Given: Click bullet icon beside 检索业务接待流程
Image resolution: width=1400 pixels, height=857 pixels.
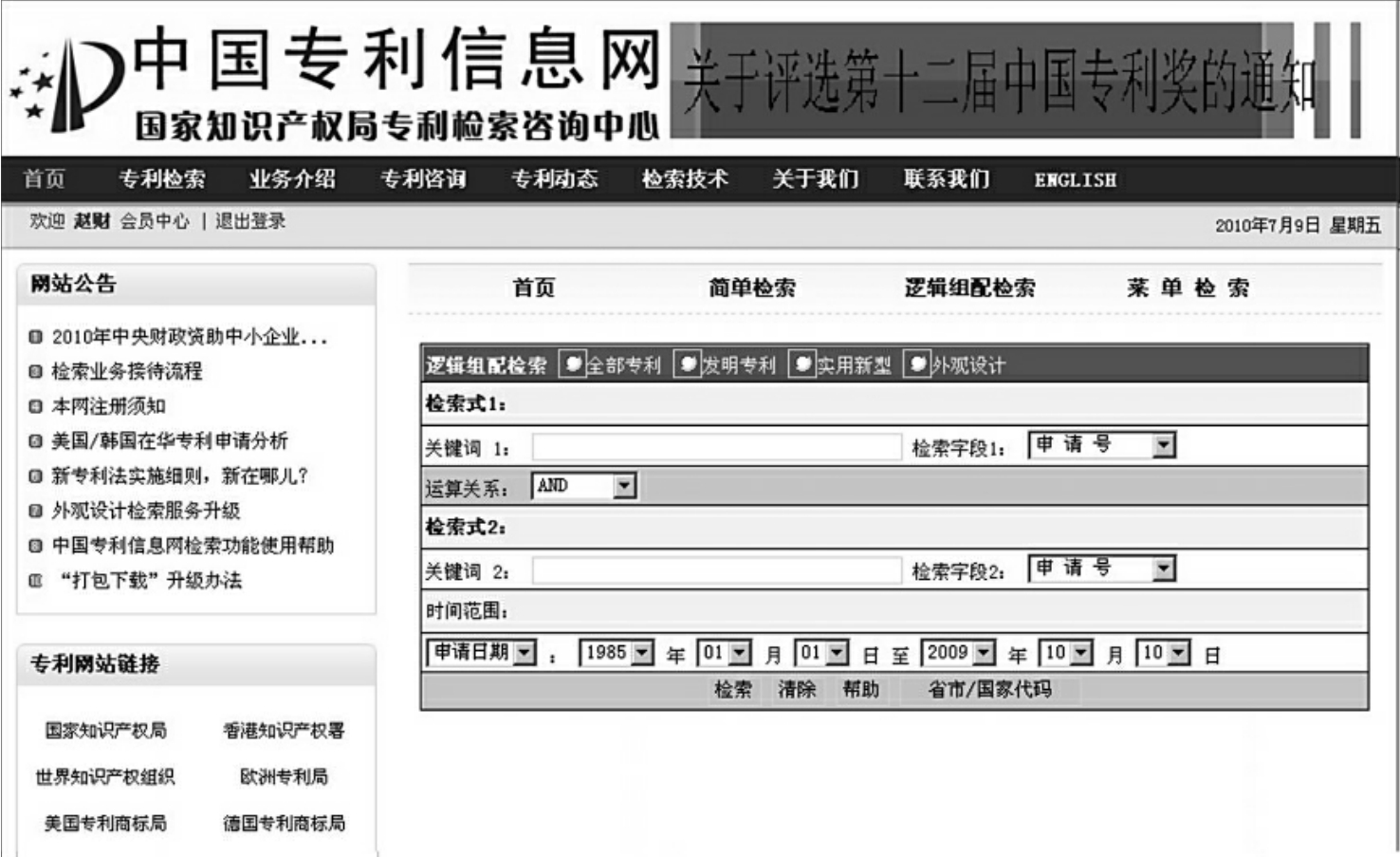Looking at the screenshot, I should click(x=36, y=372).
